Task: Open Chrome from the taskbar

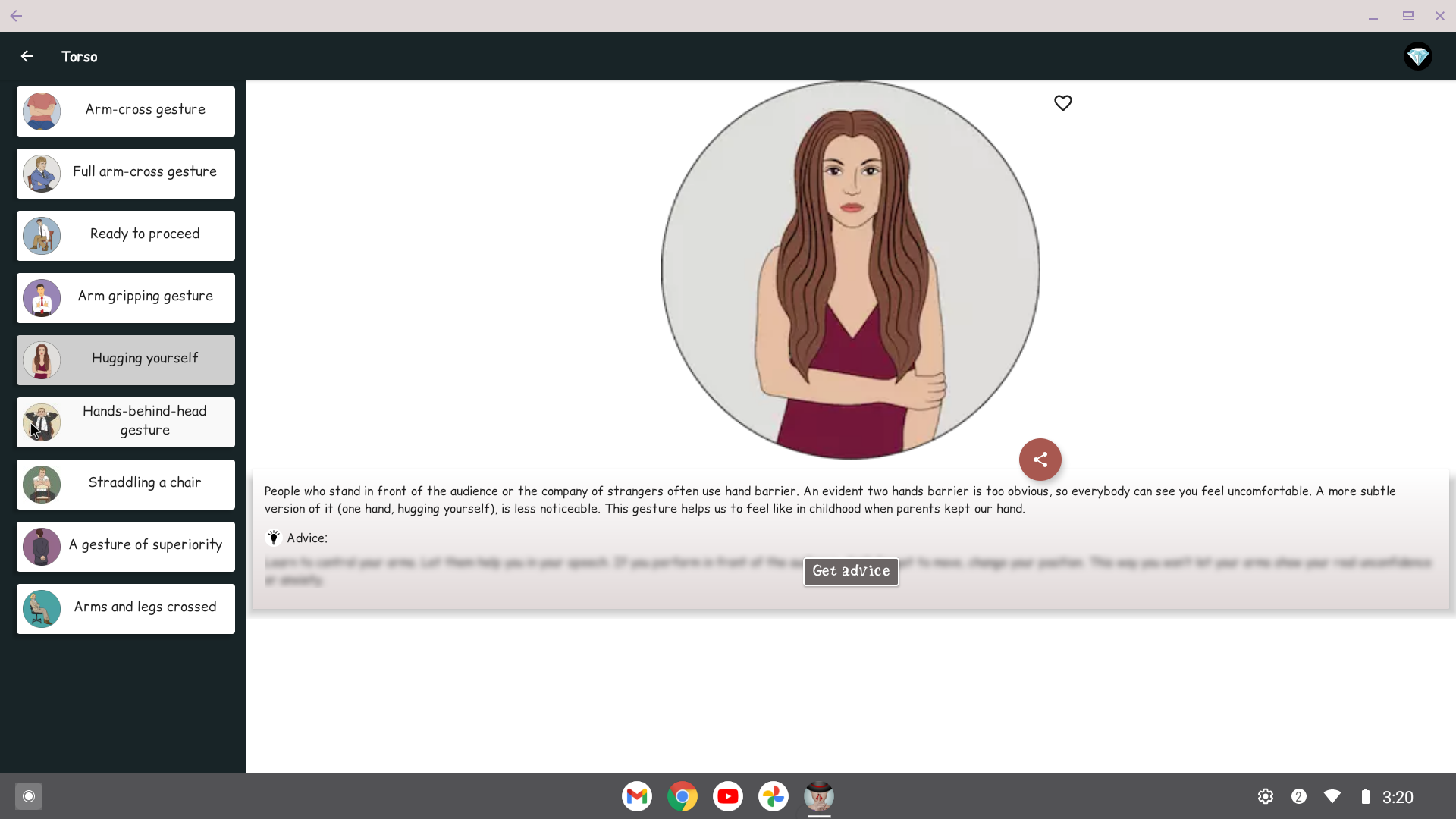Action: tap(682, 796)
